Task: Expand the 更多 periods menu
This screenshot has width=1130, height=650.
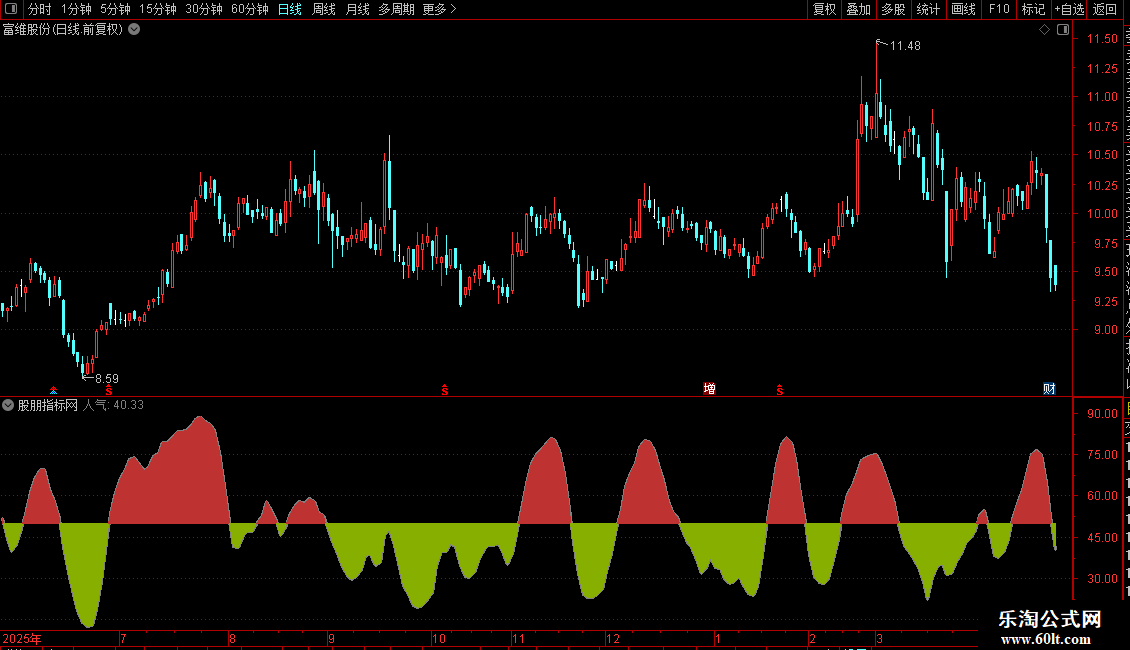Action: tap(439, 9)
